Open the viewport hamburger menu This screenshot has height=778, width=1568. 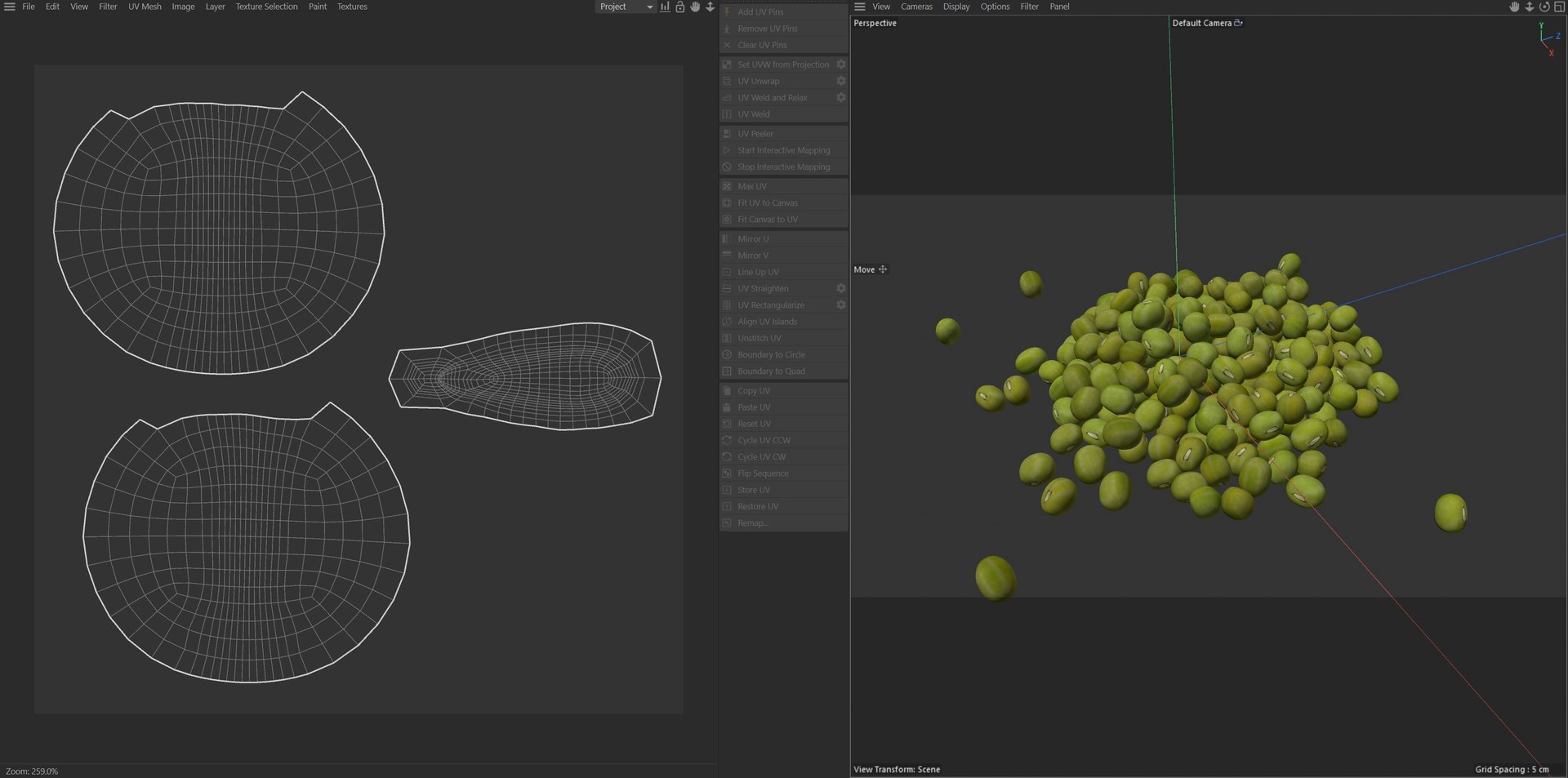click(860, 7)
